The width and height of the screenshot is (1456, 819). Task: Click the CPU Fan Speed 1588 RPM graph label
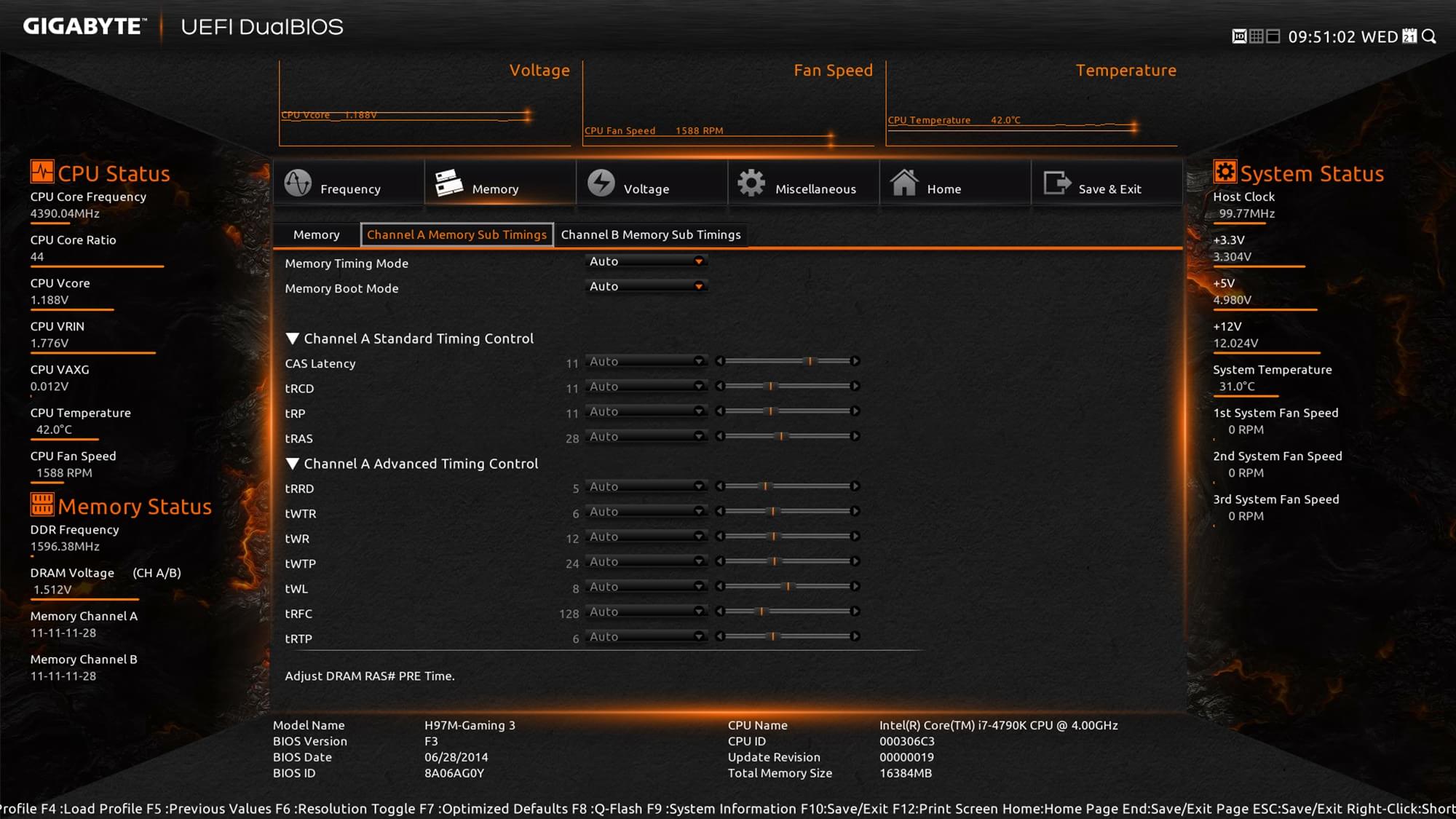(x=654, y=131)
